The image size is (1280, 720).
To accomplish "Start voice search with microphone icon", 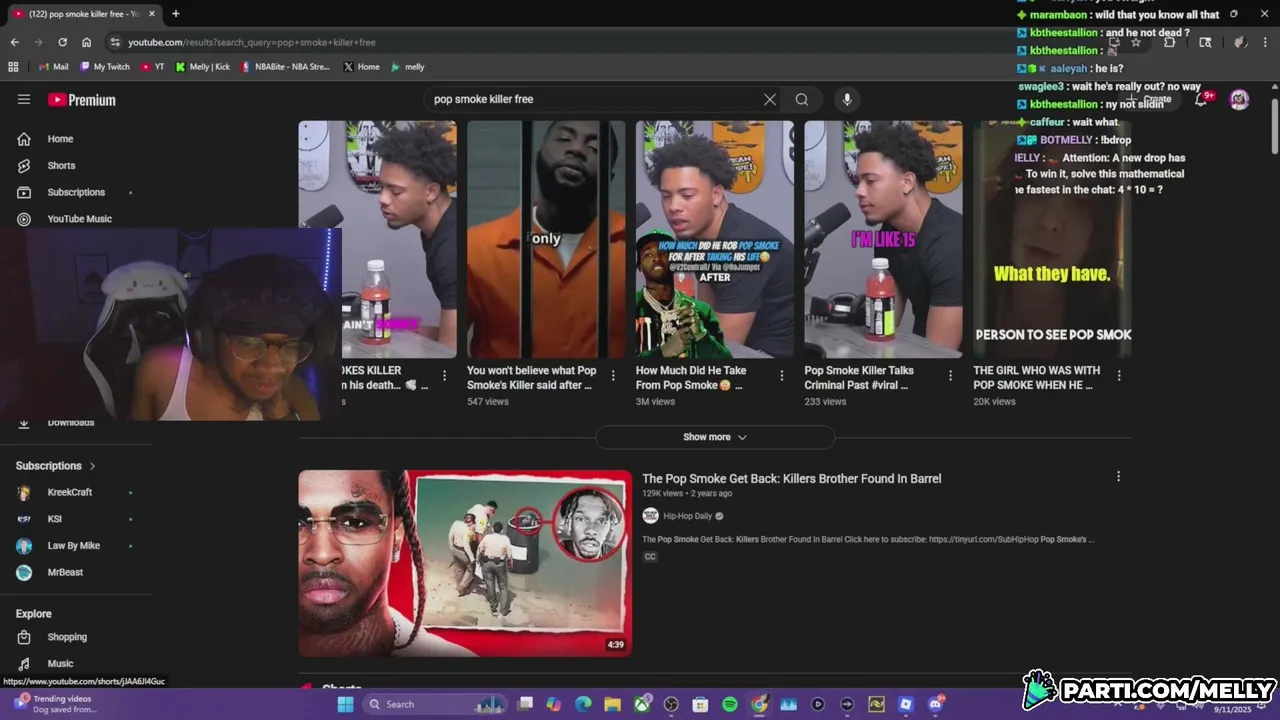I will tap(847, 99).
